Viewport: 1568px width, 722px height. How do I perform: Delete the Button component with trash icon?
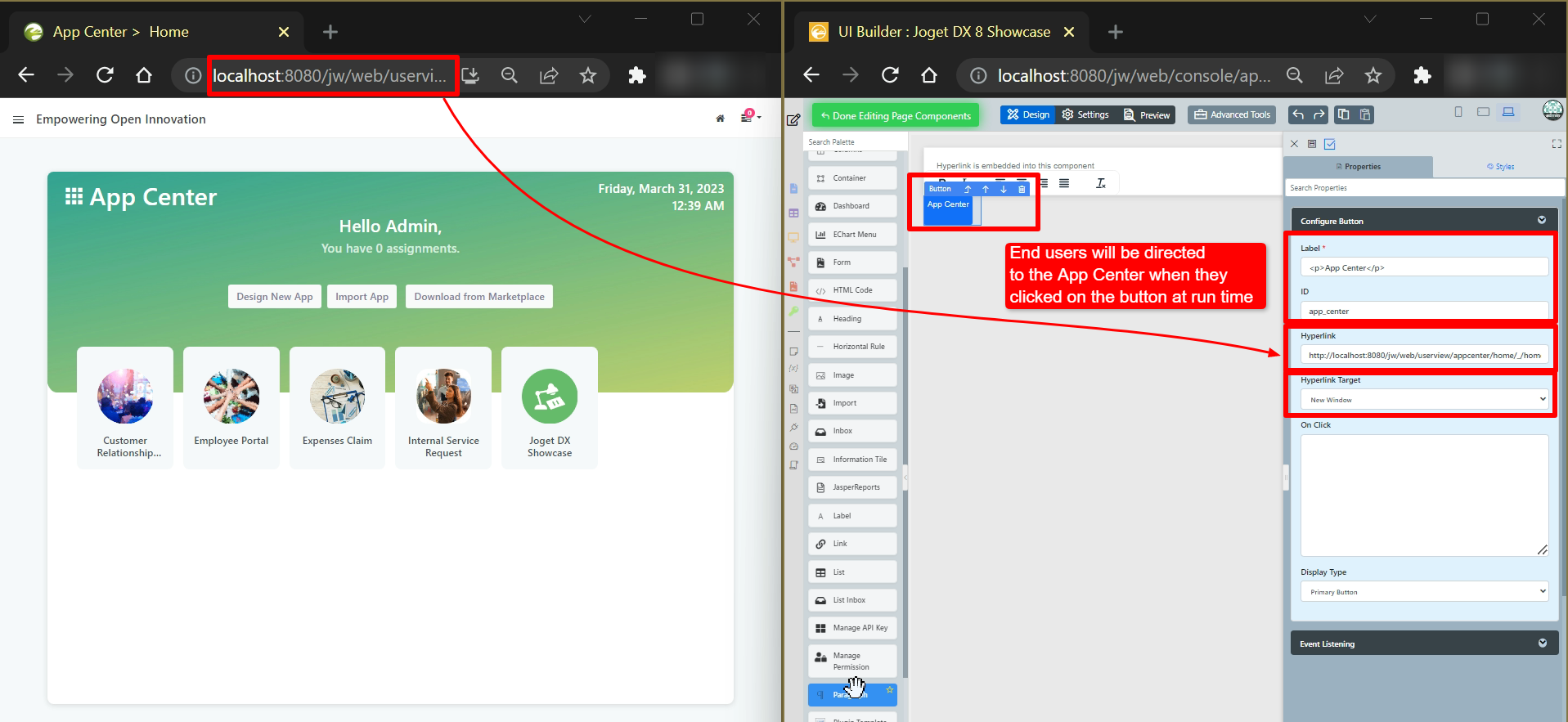pos(1022,189)
